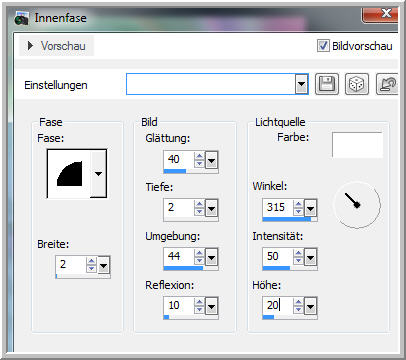Decrease Tiefe value with down arrow
This screenshot has width=406, height=360.
199,212
